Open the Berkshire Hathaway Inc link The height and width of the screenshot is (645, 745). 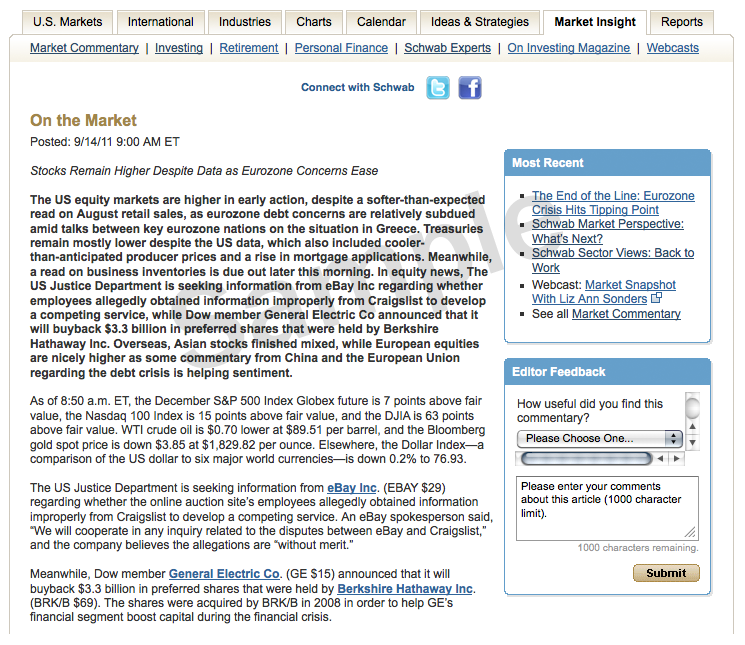(x=405, y=588)
